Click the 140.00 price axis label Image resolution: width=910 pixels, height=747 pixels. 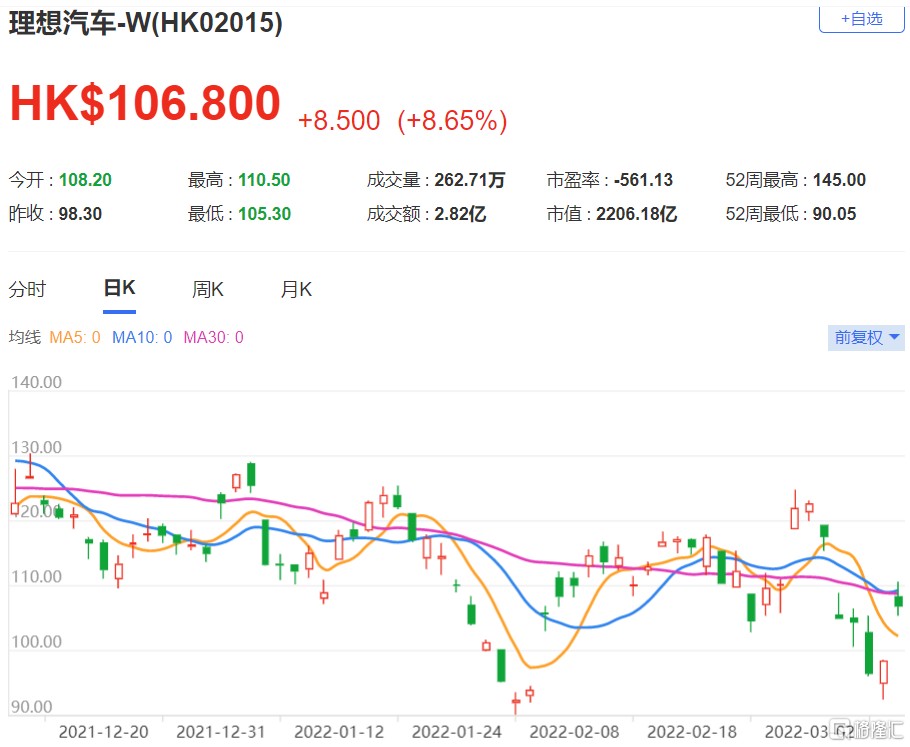point(37,382)
